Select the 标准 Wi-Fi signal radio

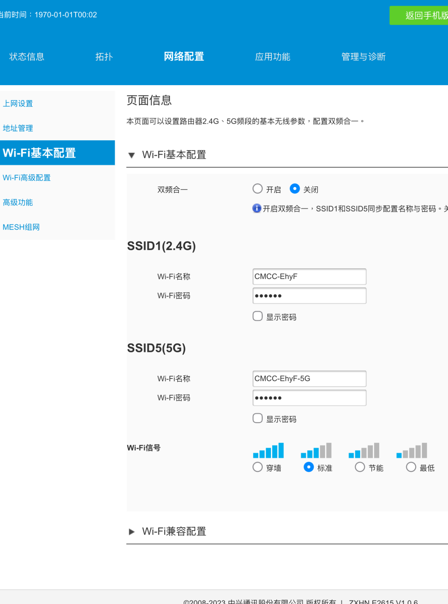pos(309,467)
